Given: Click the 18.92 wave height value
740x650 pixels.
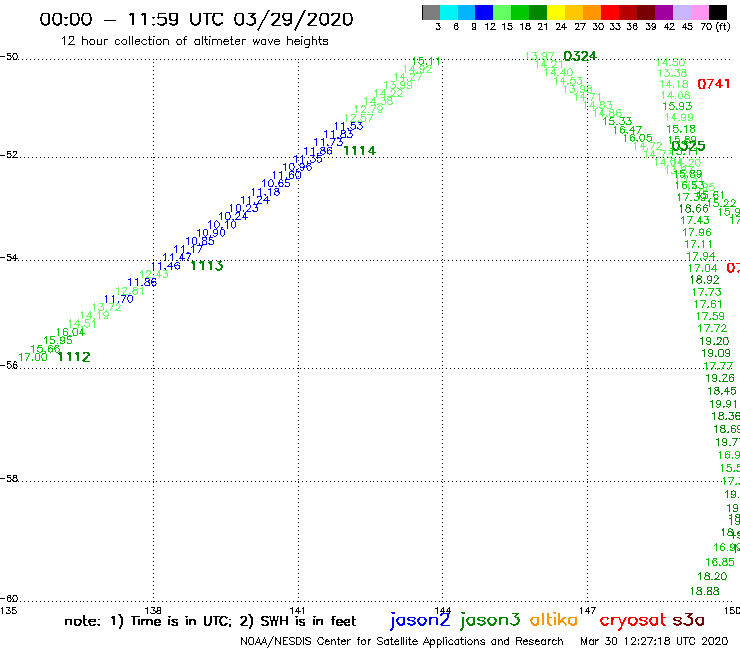Looking at the screenshot, I should pyautogui.click(x=705, y=279).
